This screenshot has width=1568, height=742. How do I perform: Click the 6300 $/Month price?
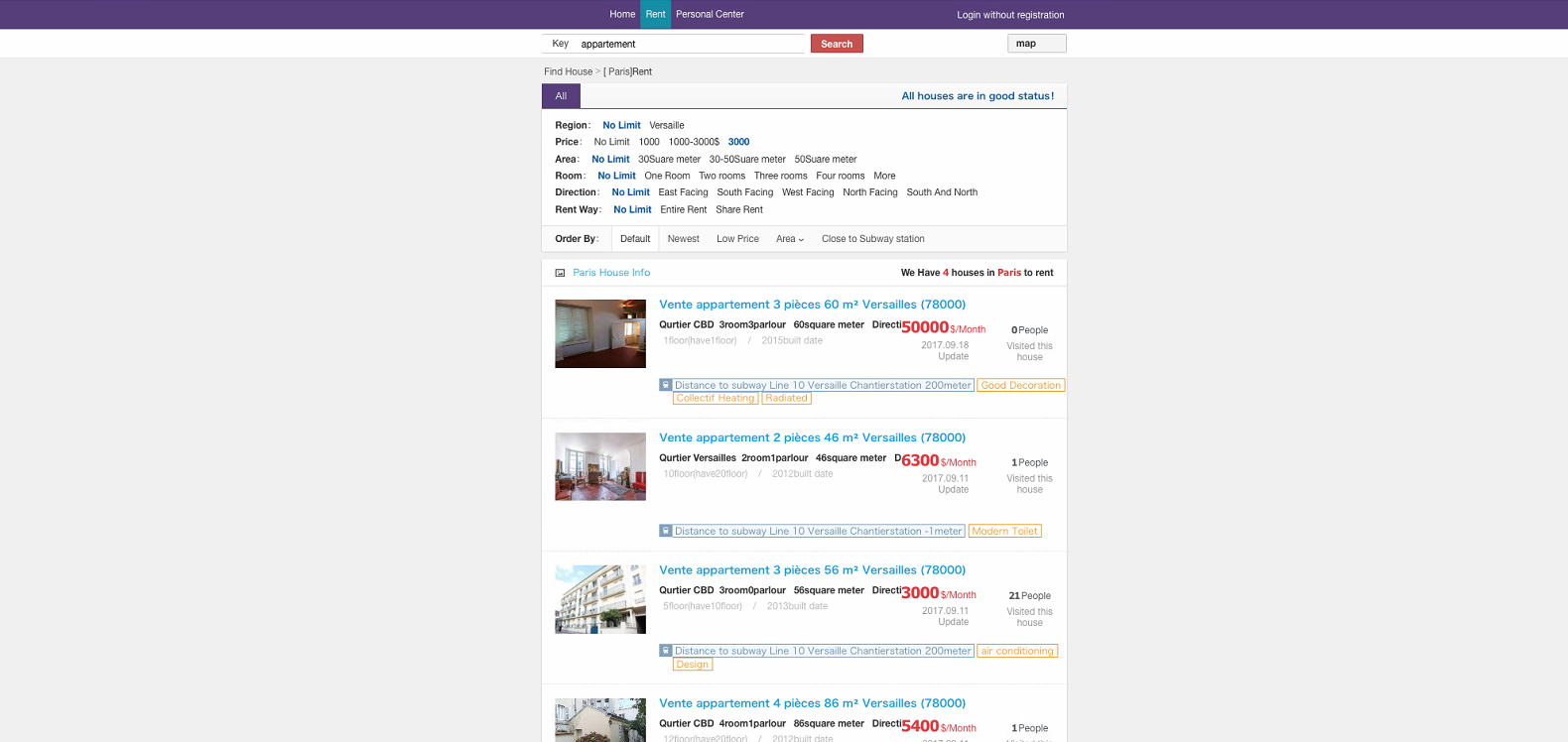click(939, 460)
